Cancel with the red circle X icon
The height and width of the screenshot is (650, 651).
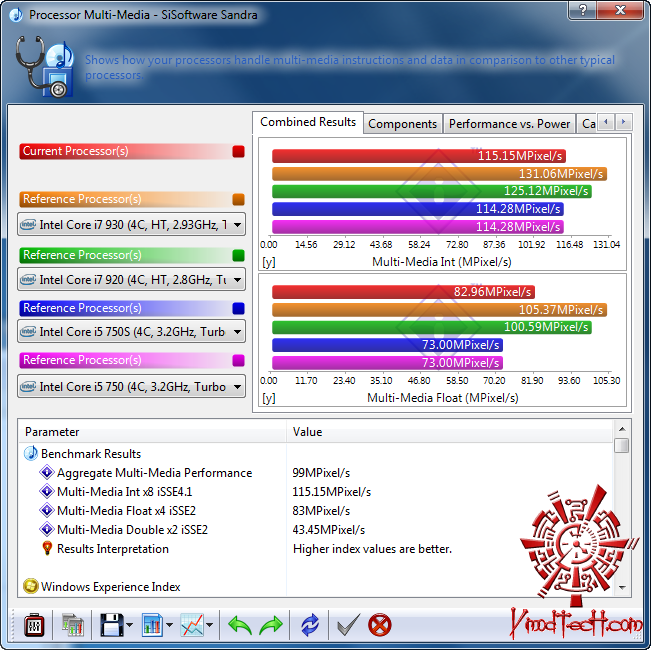pyautogui.click(x=379, y=625)
